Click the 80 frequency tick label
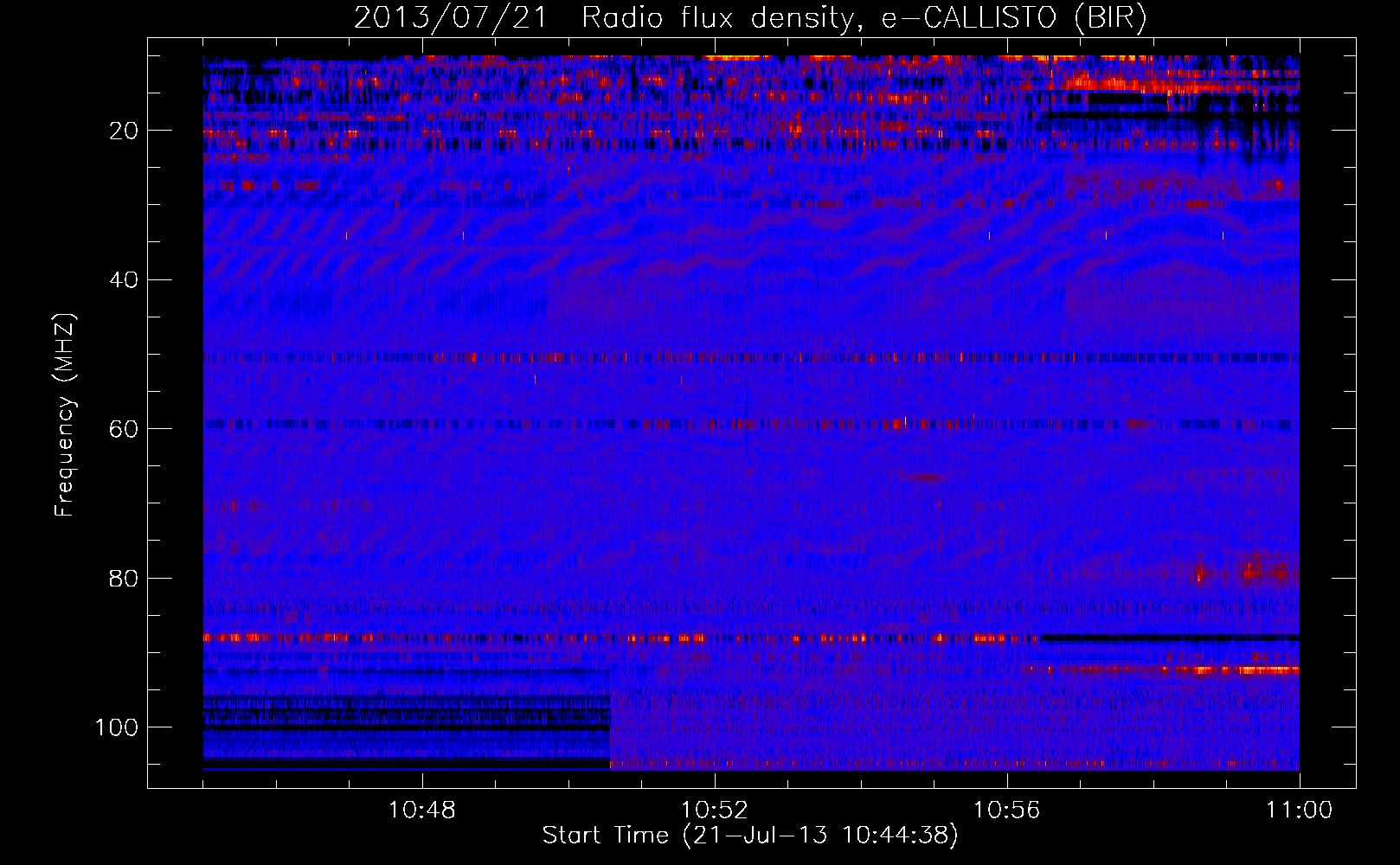The image size is (1400, 865). [124, 578]
